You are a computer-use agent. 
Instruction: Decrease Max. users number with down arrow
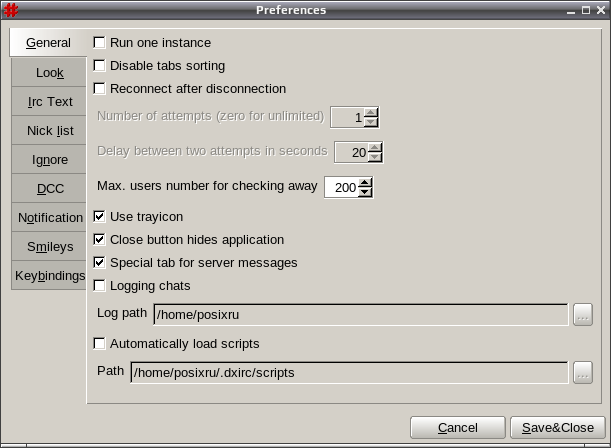coord(365,192)
